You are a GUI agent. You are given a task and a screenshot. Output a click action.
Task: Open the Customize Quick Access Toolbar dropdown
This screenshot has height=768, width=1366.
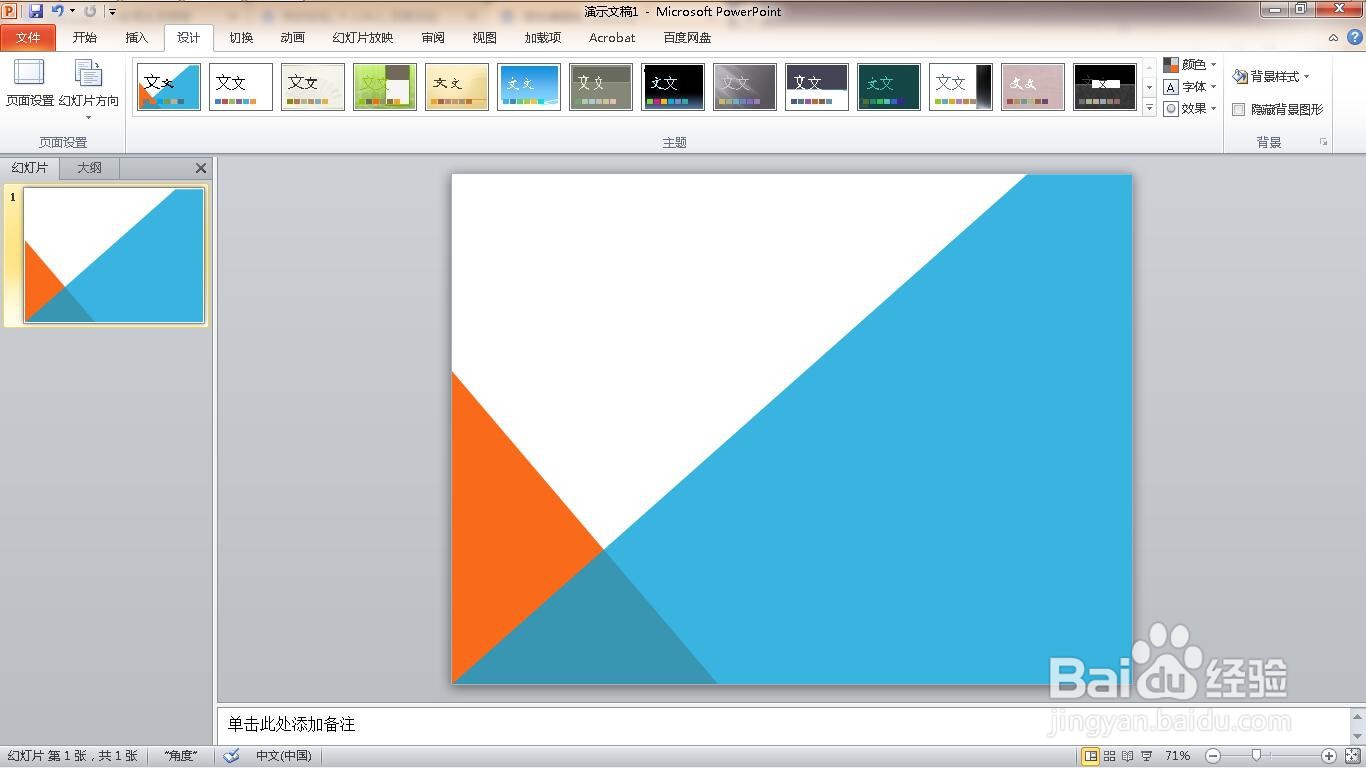pyautogui.click(x=112, y=12)
